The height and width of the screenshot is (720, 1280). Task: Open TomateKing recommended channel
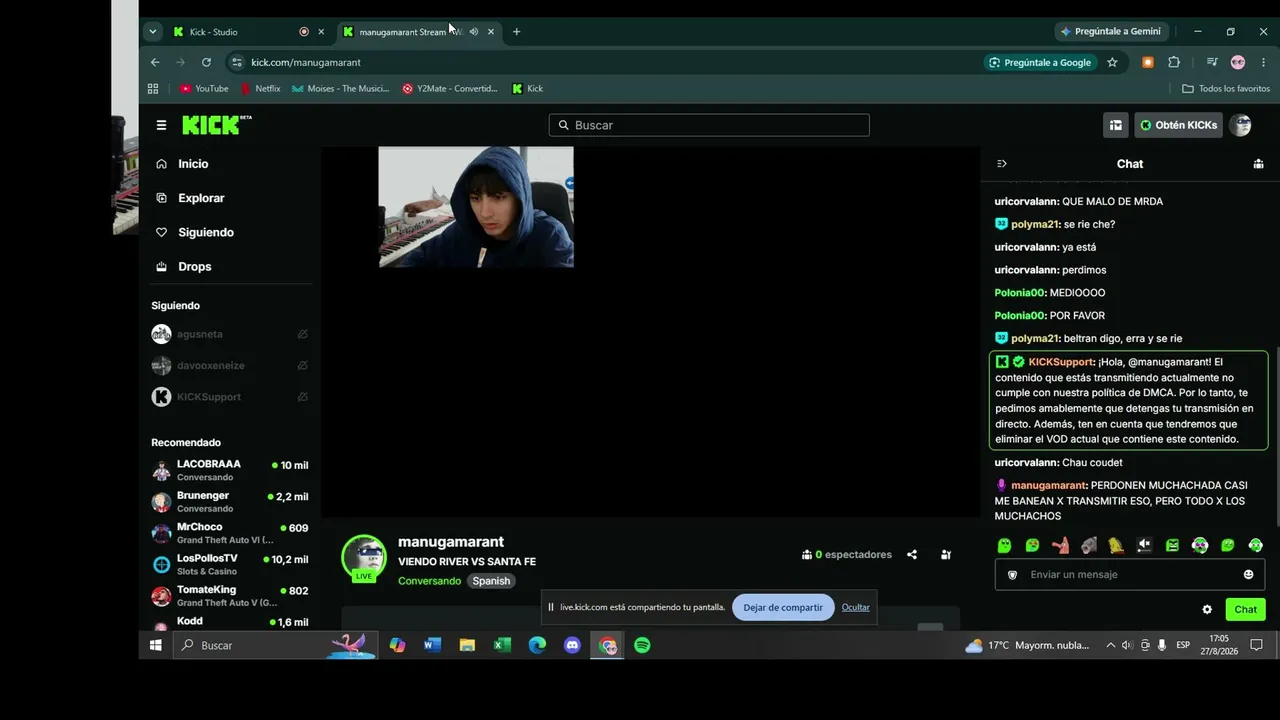tap(231, 596)
